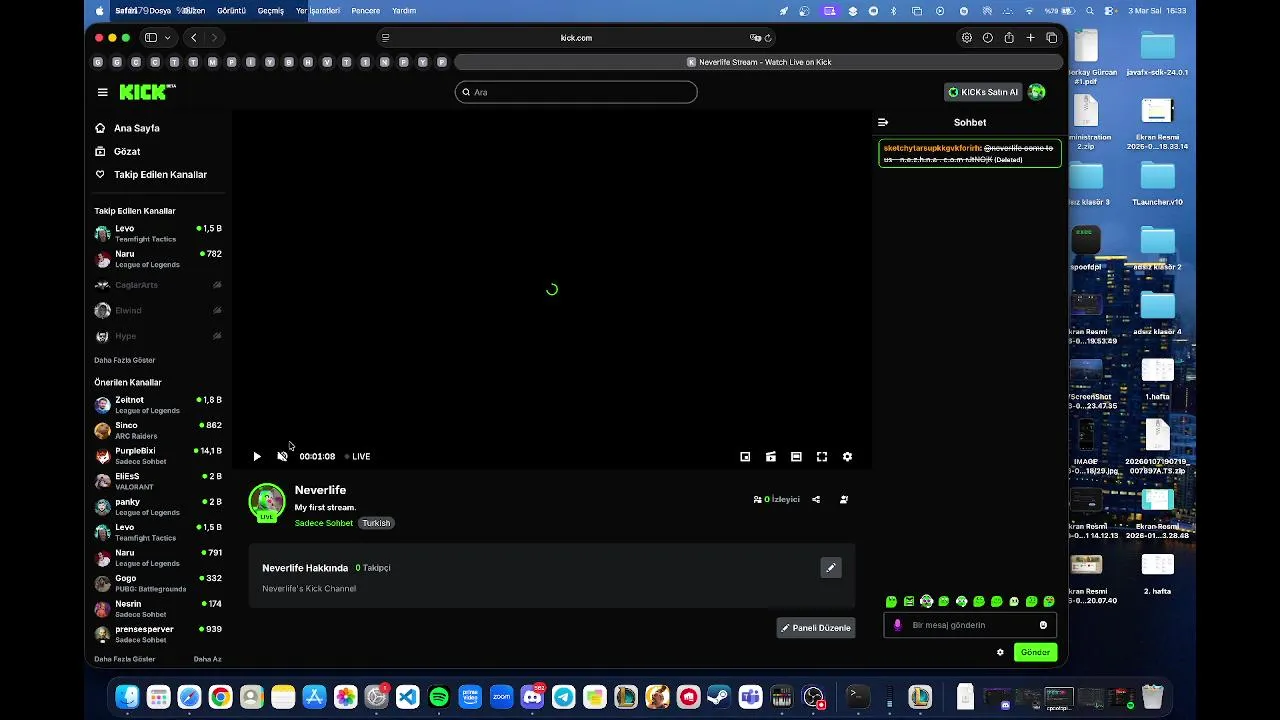Open Pencere menu in menu bar
Screen dimensions: 1280x720
[x=365, y=11]
